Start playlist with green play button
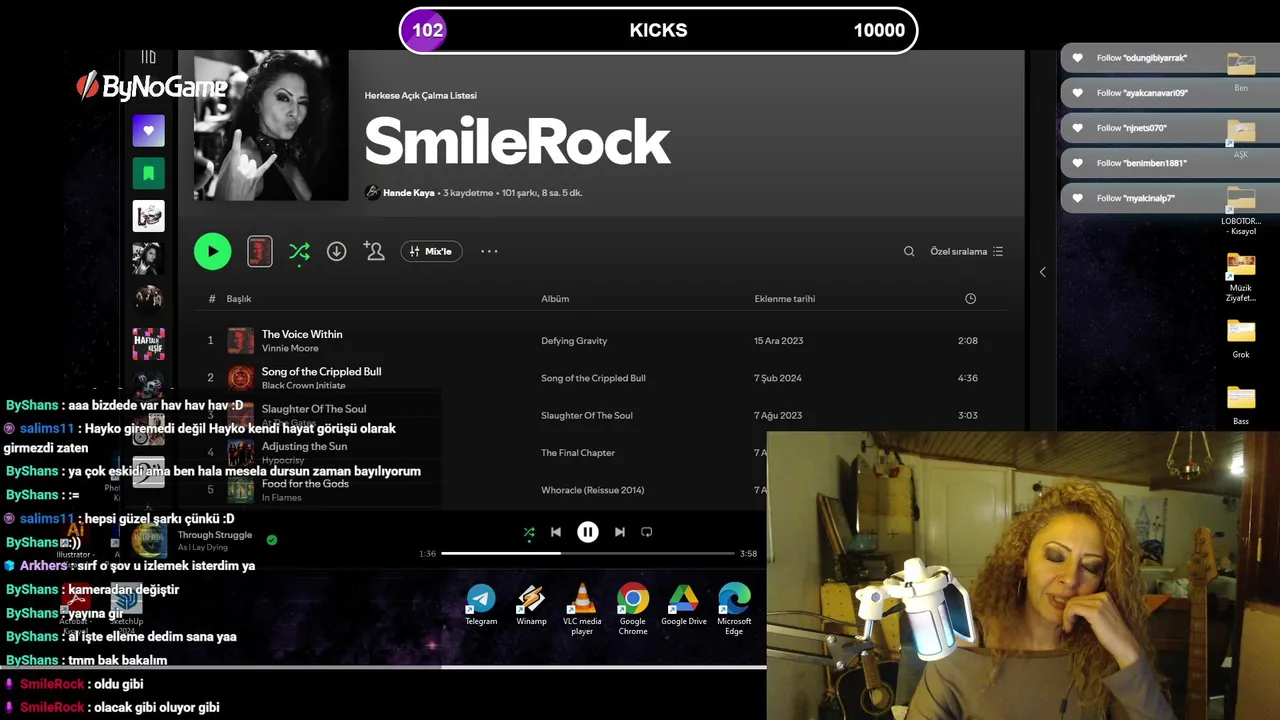This screenshot has width=1280, height=720. tap(212, 252)
